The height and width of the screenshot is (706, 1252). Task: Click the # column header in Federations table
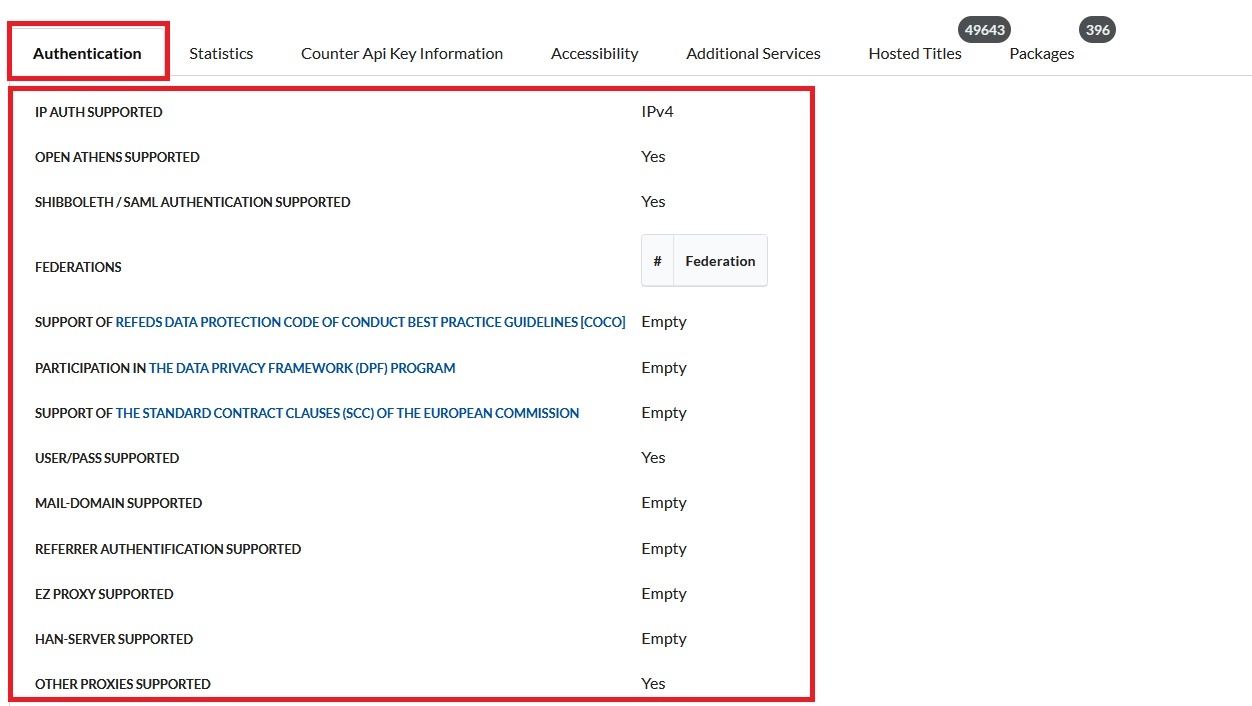(x=657, y=261)
